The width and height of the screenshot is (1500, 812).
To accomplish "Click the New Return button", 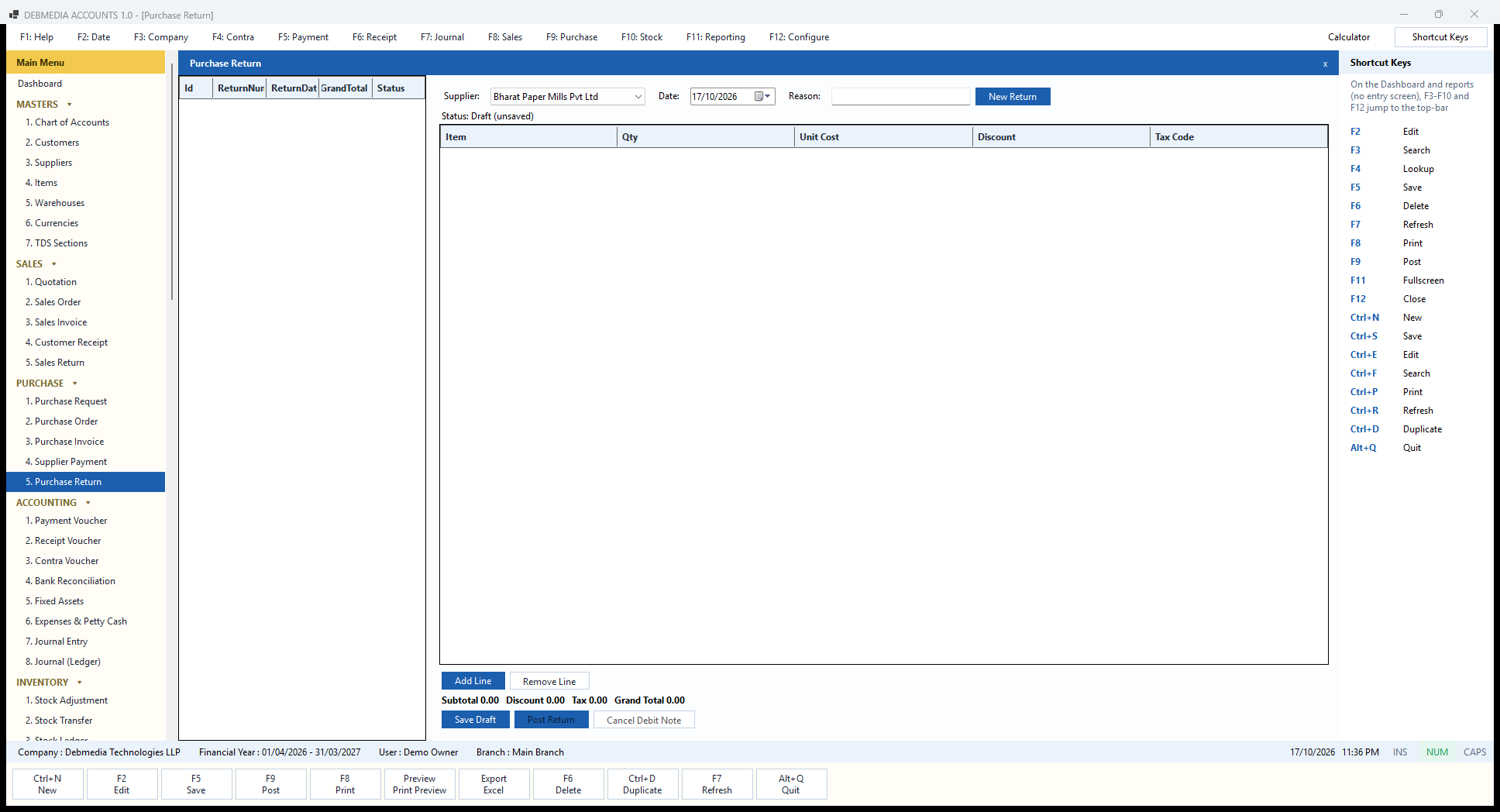I will [x=1013, y=97].
